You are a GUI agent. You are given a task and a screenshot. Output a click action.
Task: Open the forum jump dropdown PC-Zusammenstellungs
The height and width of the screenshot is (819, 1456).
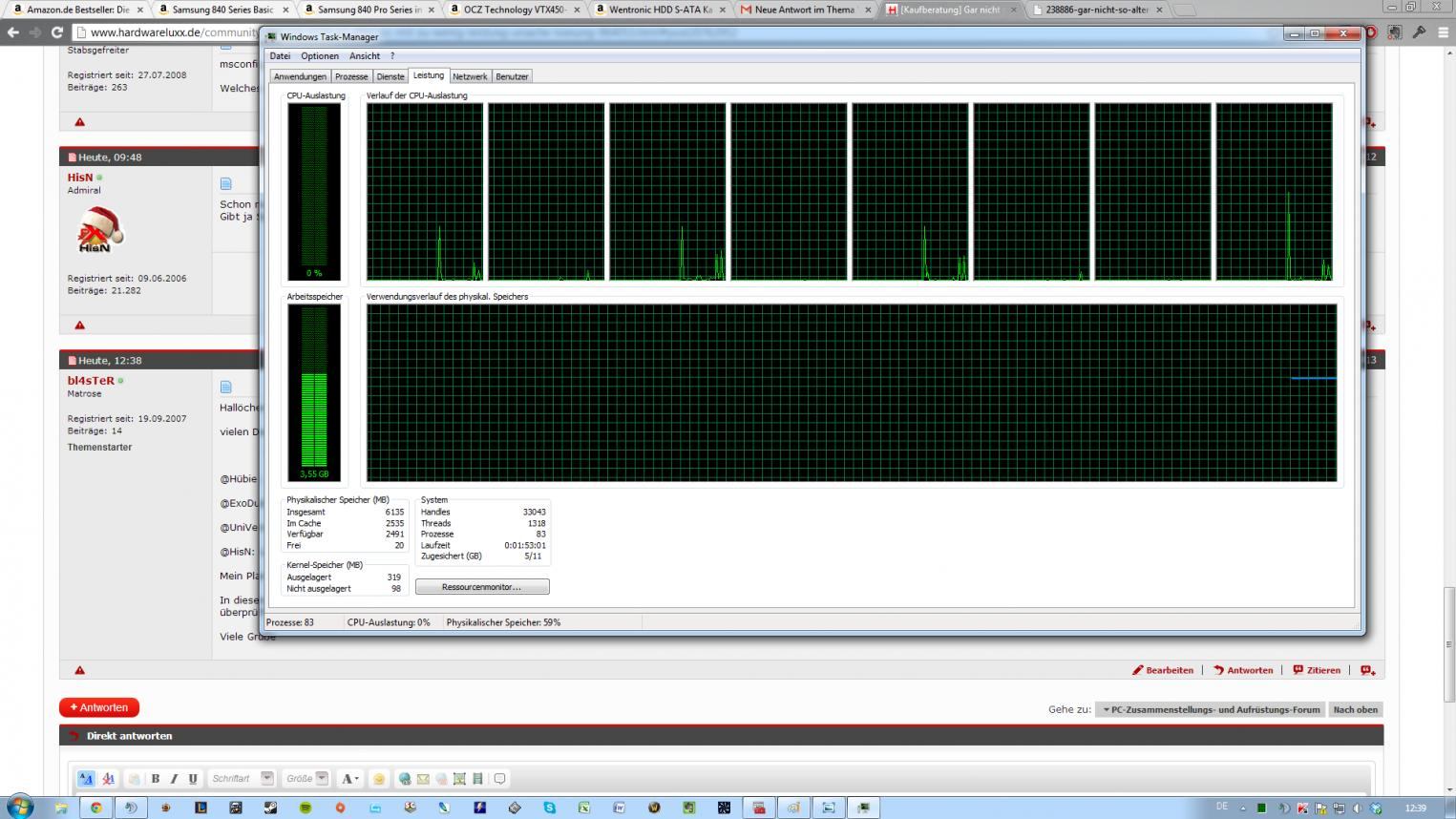(1211, 709)
